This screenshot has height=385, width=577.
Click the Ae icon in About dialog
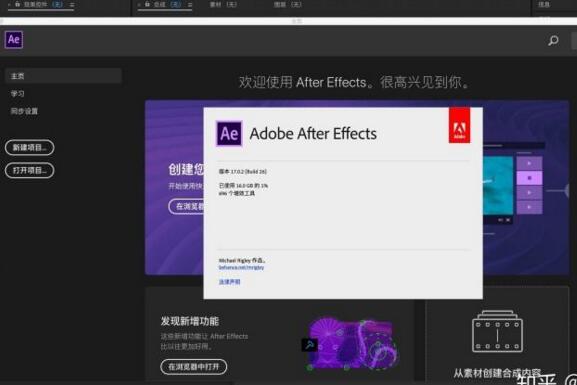tap(229, 134)
